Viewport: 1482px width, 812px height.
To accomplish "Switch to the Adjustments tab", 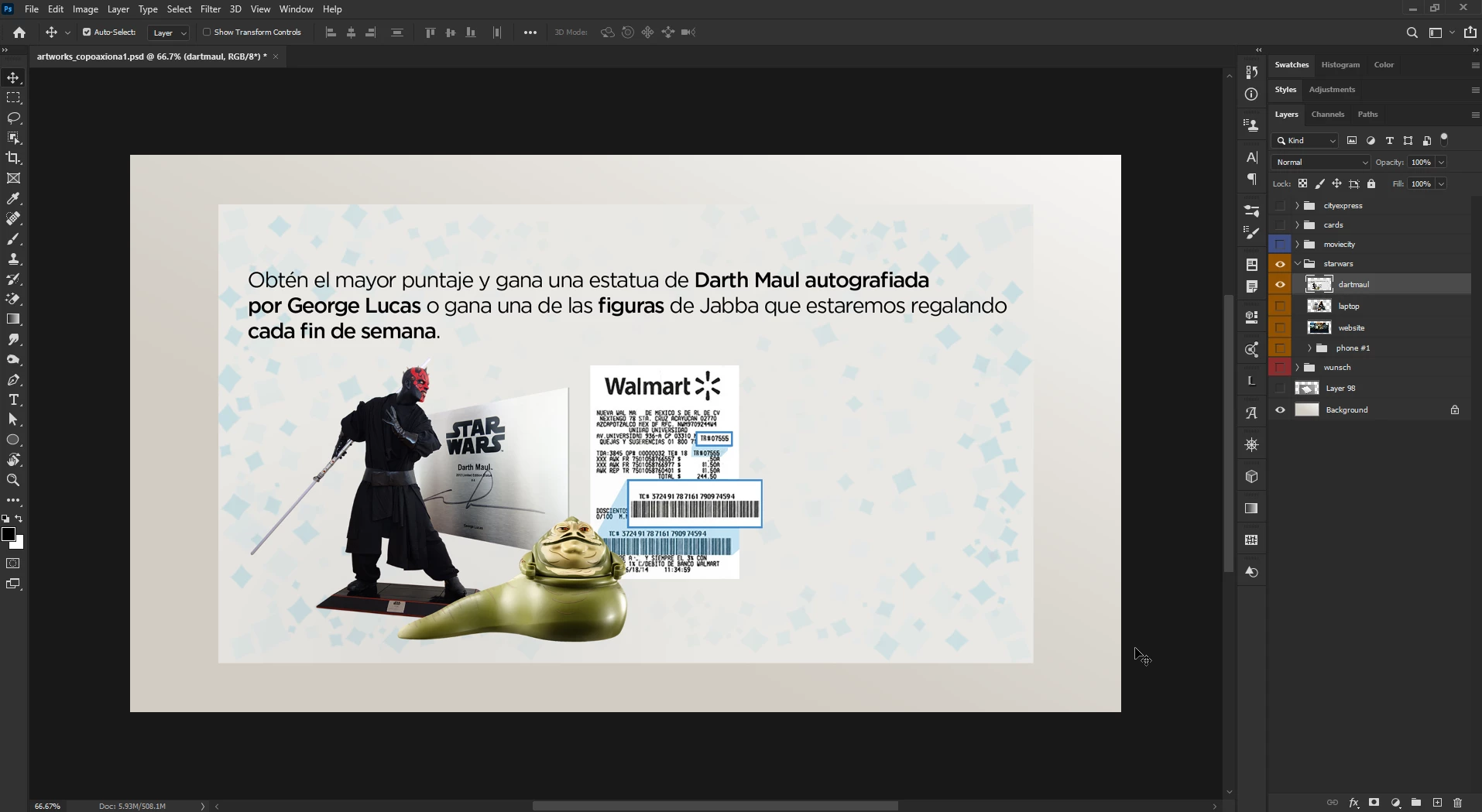I will [x=1332, y=90].
